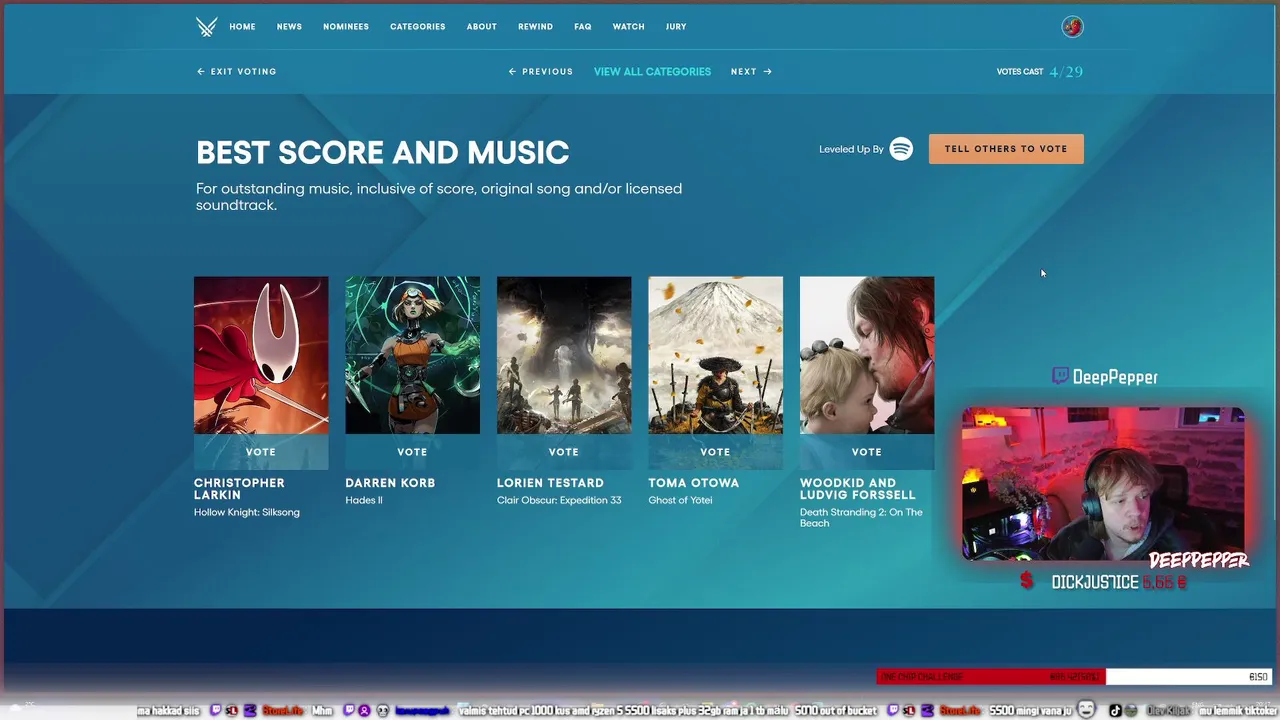This screenshot has height=720, width=1280.
Task: Open the Jury menu item
Action: (676, 27)
